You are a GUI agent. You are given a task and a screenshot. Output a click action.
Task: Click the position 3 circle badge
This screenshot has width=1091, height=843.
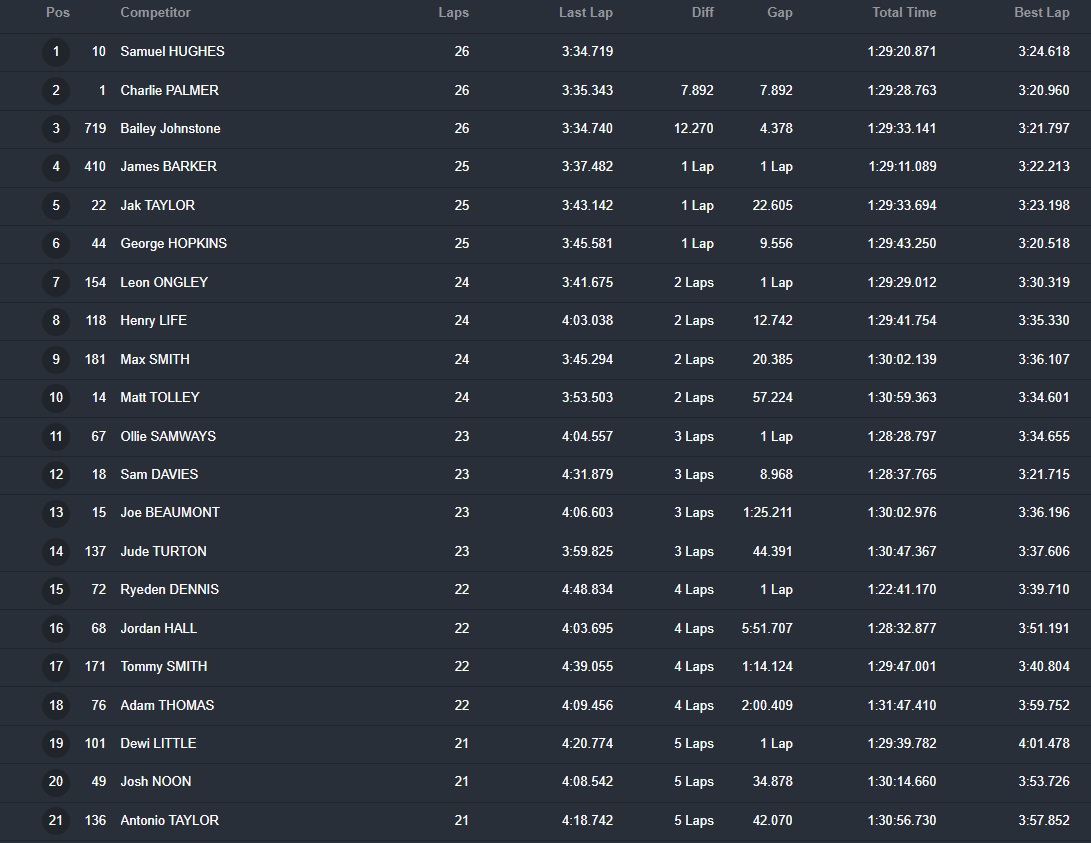[x=56, y=129]
